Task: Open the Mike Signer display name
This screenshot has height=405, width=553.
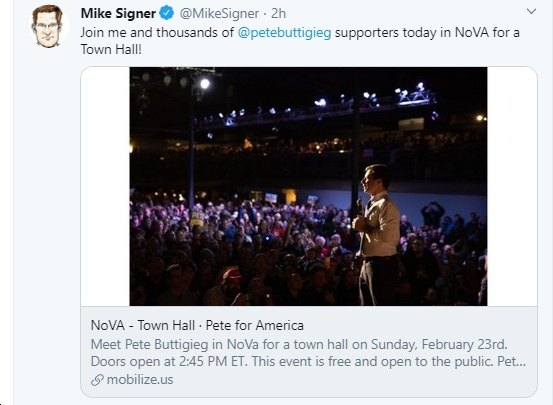Action: [118, 13]
